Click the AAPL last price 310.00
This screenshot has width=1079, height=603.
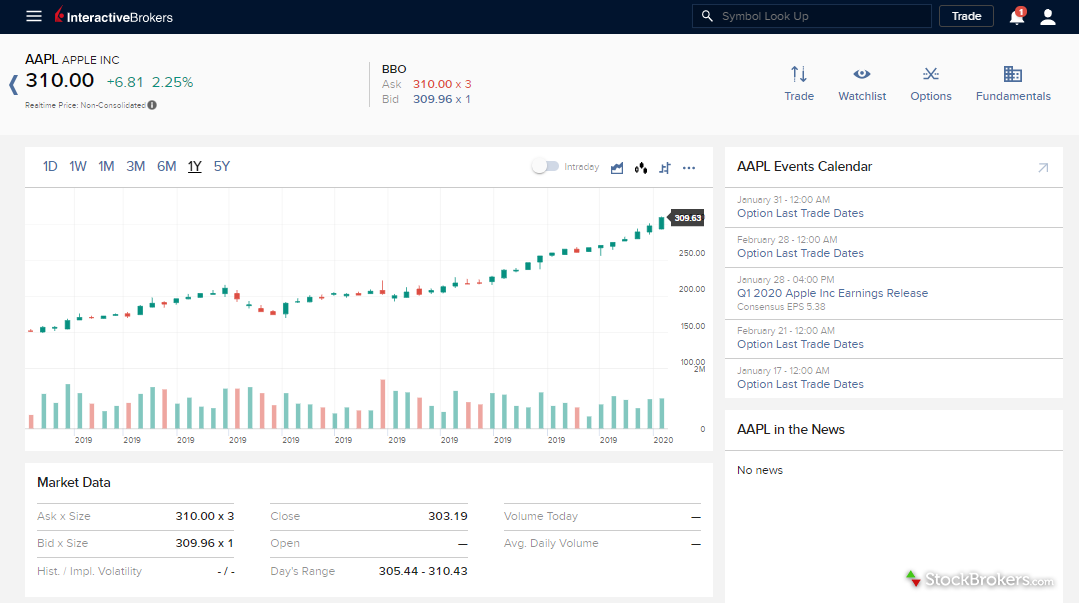[60, 81]
